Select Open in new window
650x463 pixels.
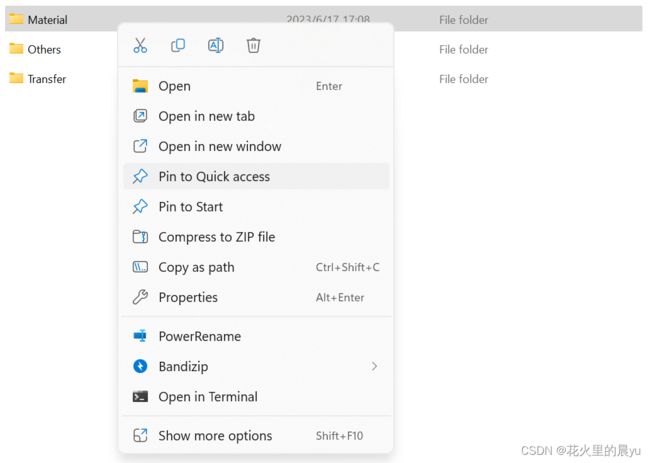[x=256, y=146]
